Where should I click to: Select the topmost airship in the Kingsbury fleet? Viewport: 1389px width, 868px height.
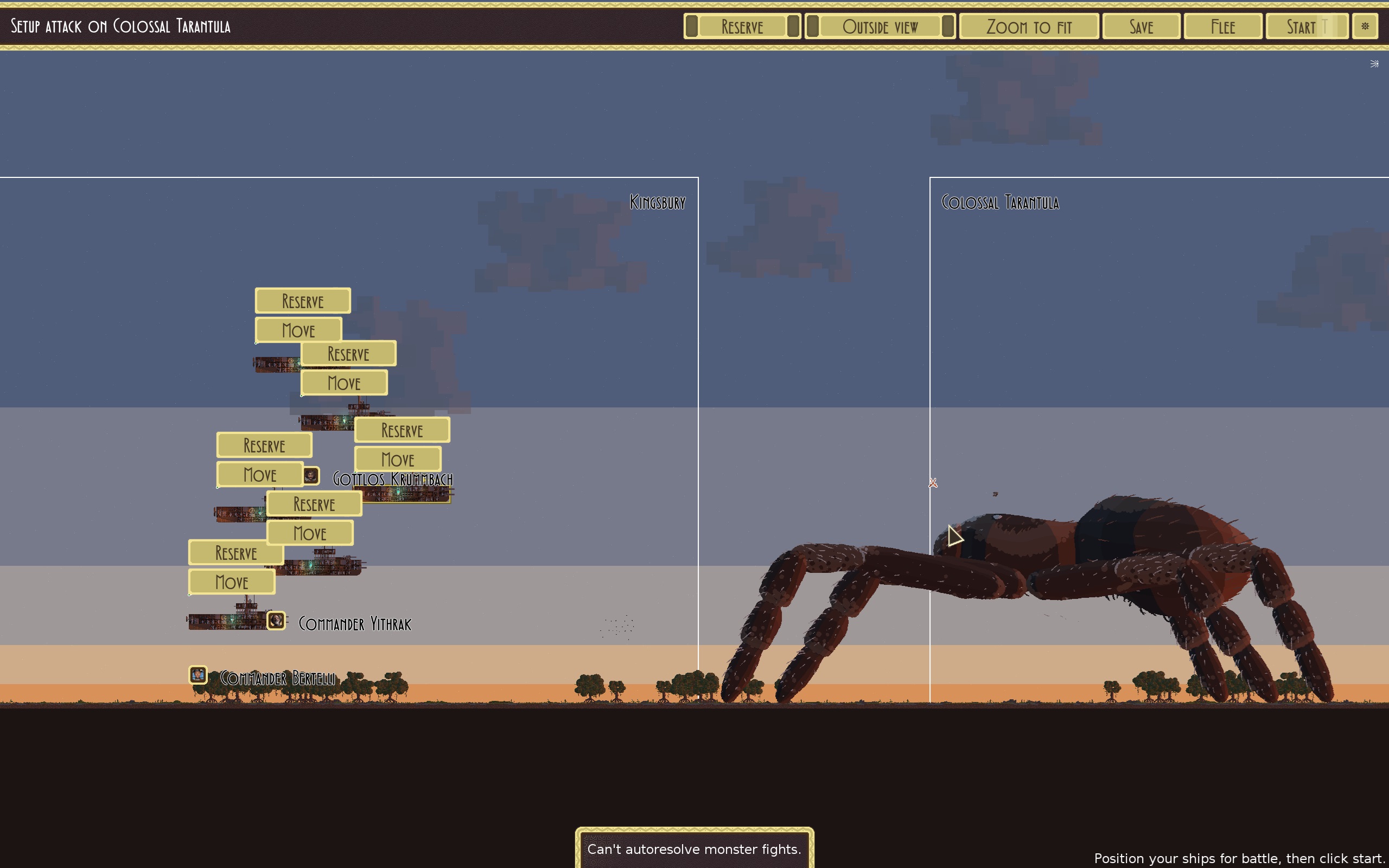pyautogui.click(x=277, y=364)
